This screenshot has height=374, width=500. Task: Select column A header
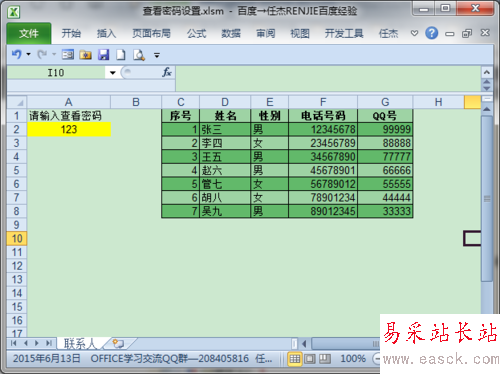tap(69, 102)
